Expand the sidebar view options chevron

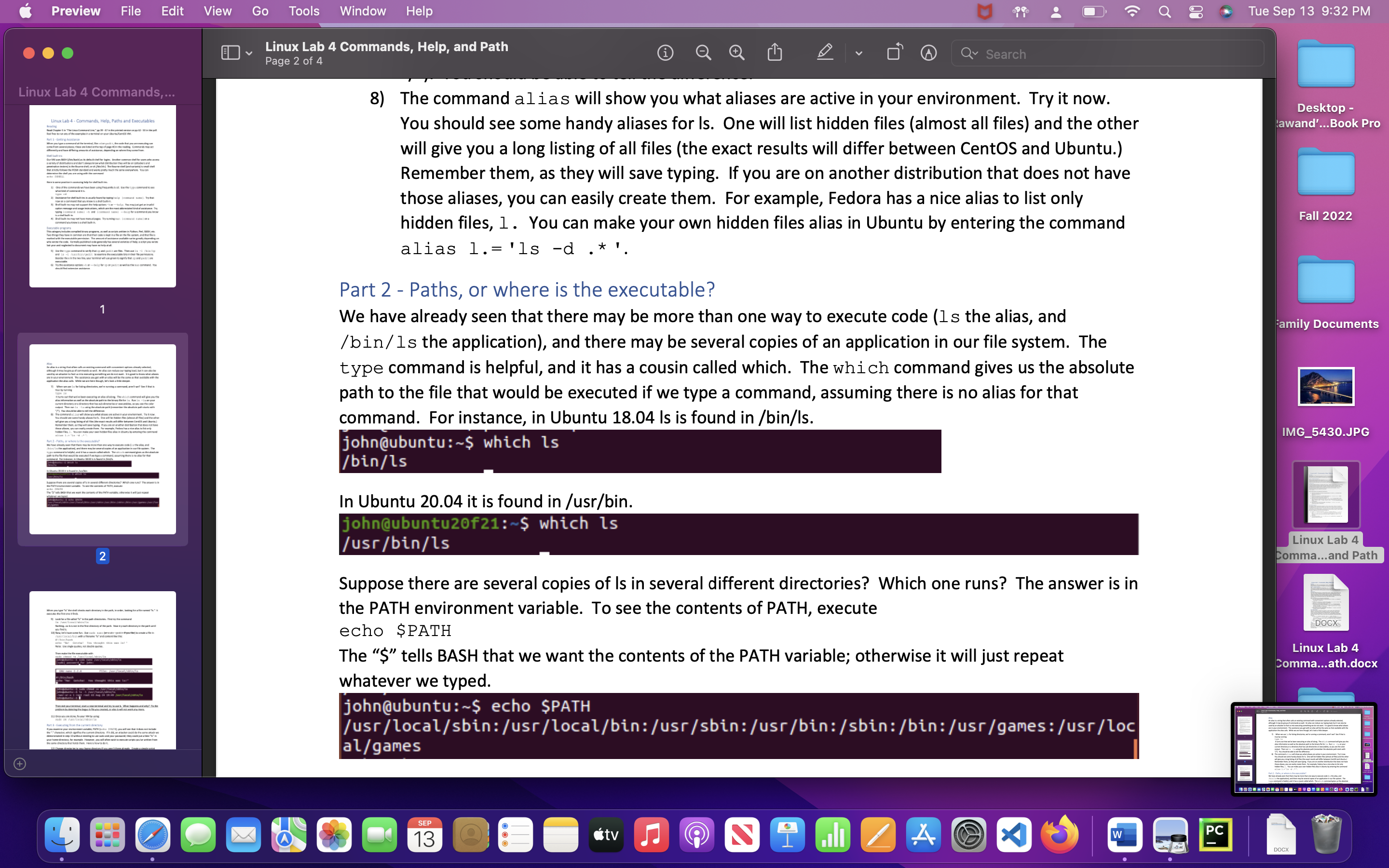249,54
